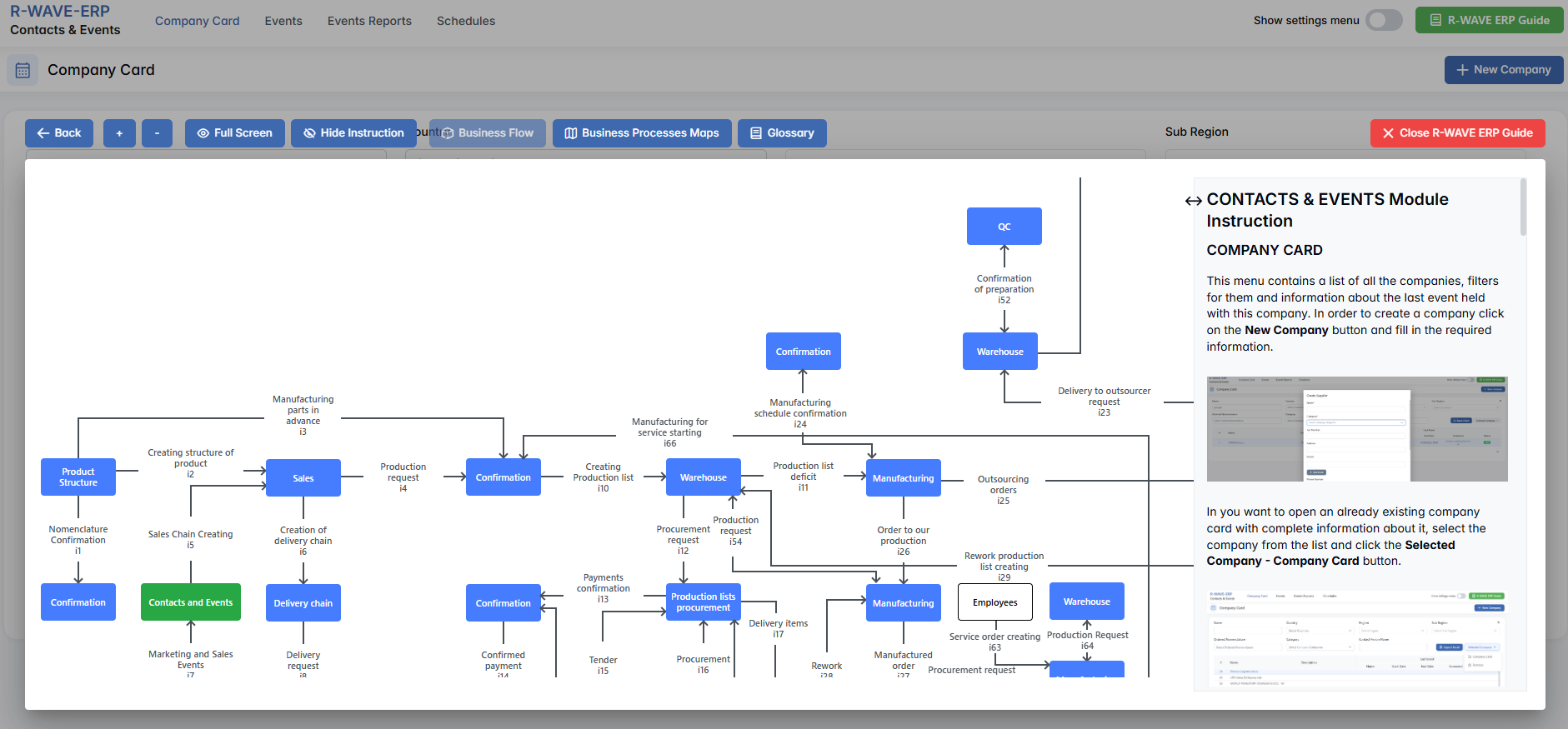Switch to Events Reports menu
The image size is (1568, 729).
coord(369,21)
